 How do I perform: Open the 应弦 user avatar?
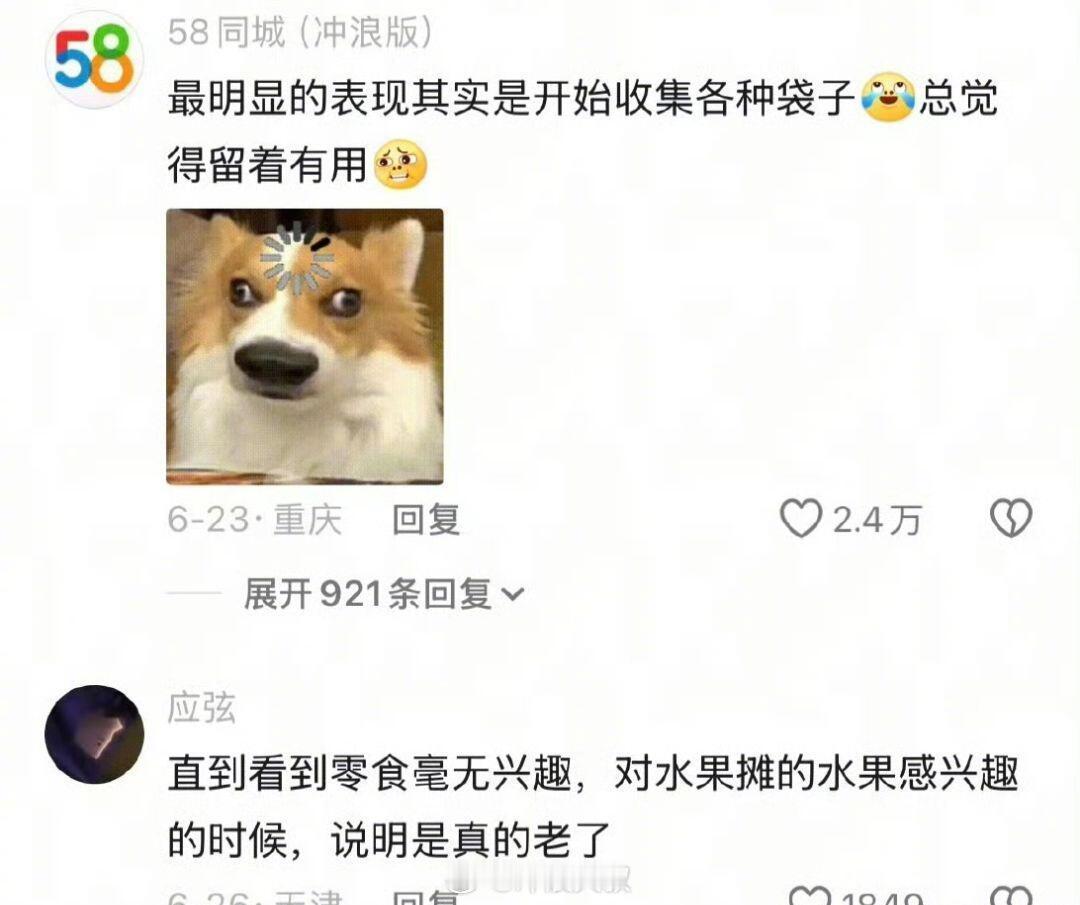pos(94,734)
